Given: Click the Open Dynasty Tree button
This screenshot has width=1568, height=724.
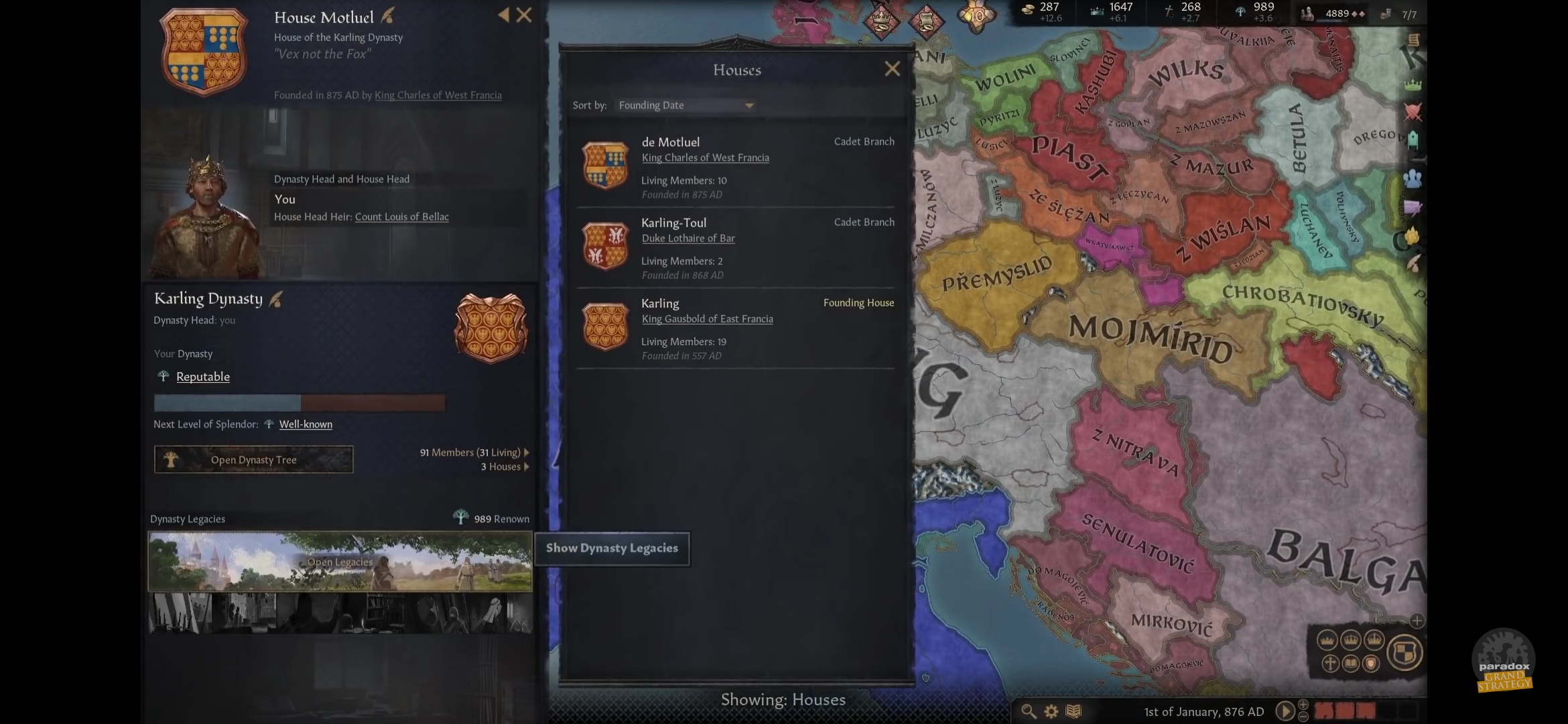Looking at the screenshot, I should (x=254, y=460).
